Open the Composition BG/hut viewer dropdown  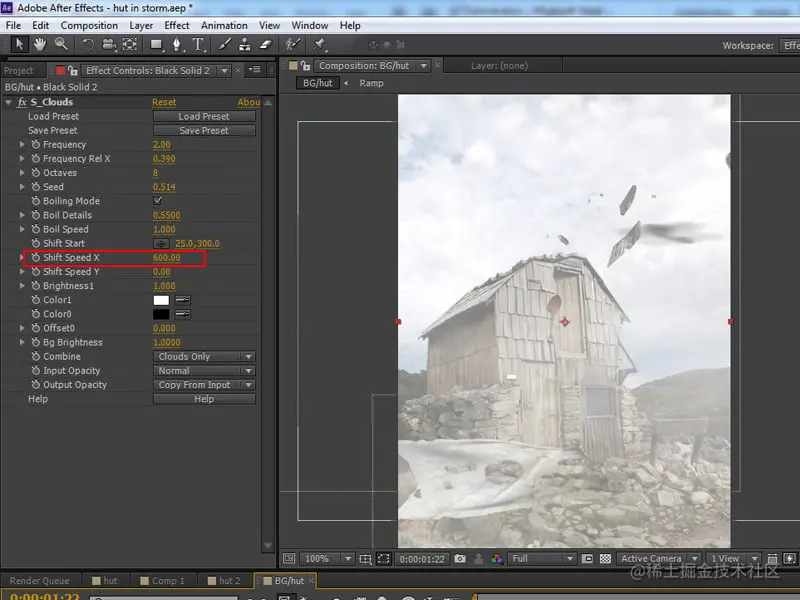click(x=423, y=65)
